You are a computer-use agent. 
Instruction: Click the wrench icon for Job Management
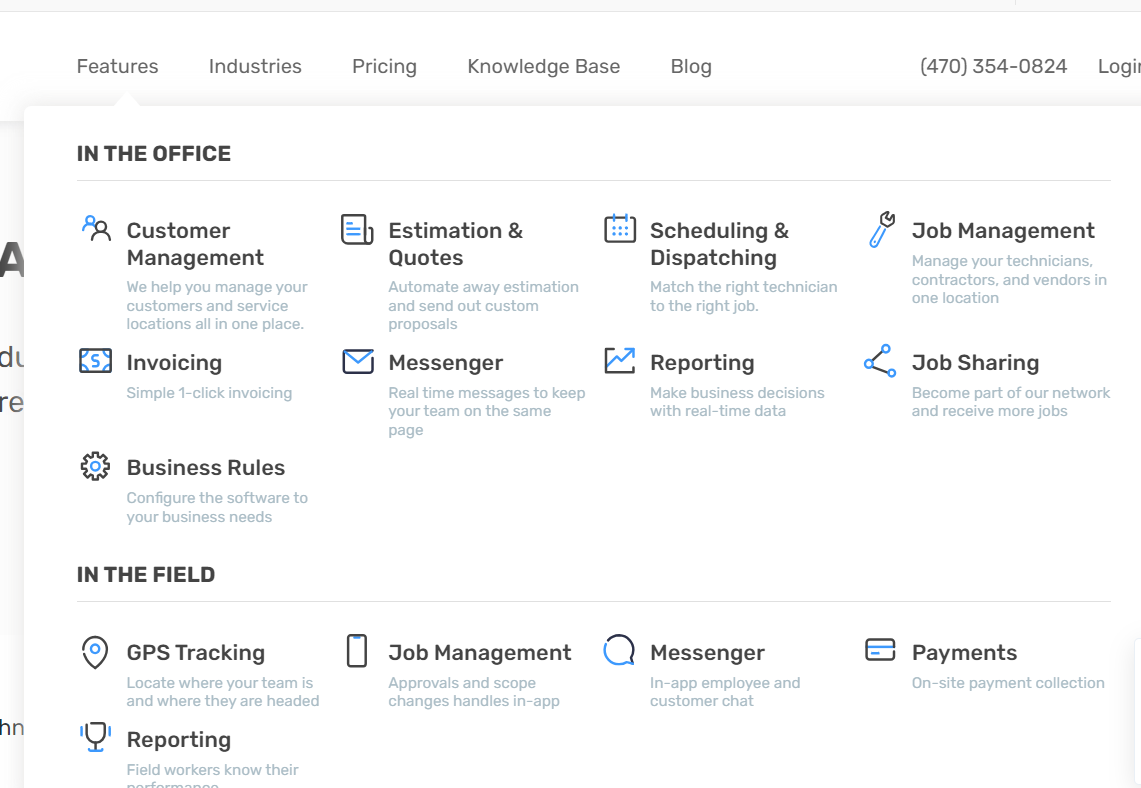(x=881, y=229)
